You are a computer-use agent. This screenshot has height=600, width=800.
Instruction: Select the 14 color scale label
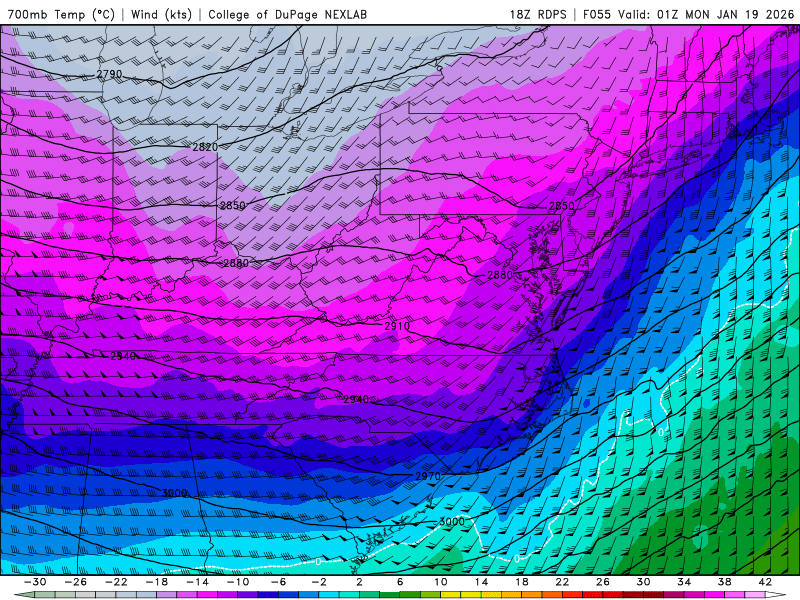481,582
